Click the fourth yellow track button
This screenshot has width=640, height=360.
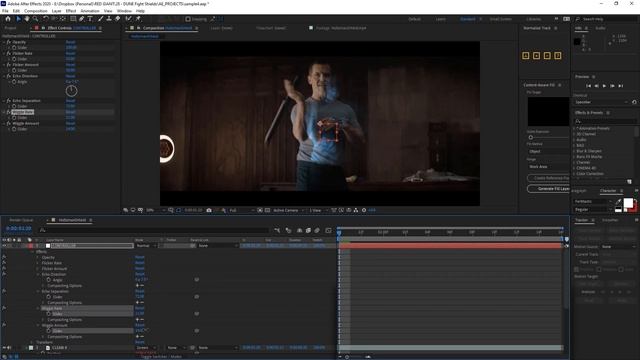tap(558, 56)
